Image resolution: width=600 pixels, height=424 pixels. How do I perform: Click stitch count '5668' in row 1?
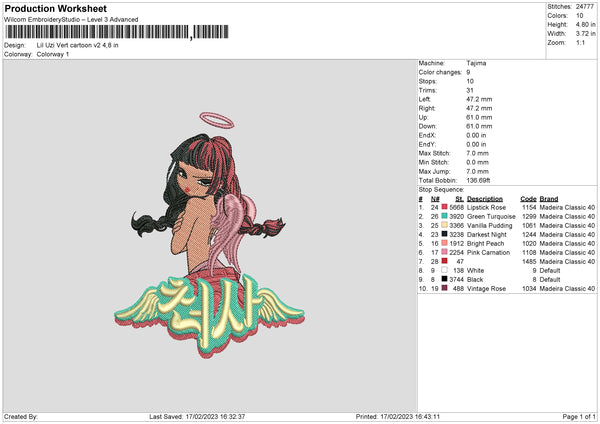[x=457, y=207]
